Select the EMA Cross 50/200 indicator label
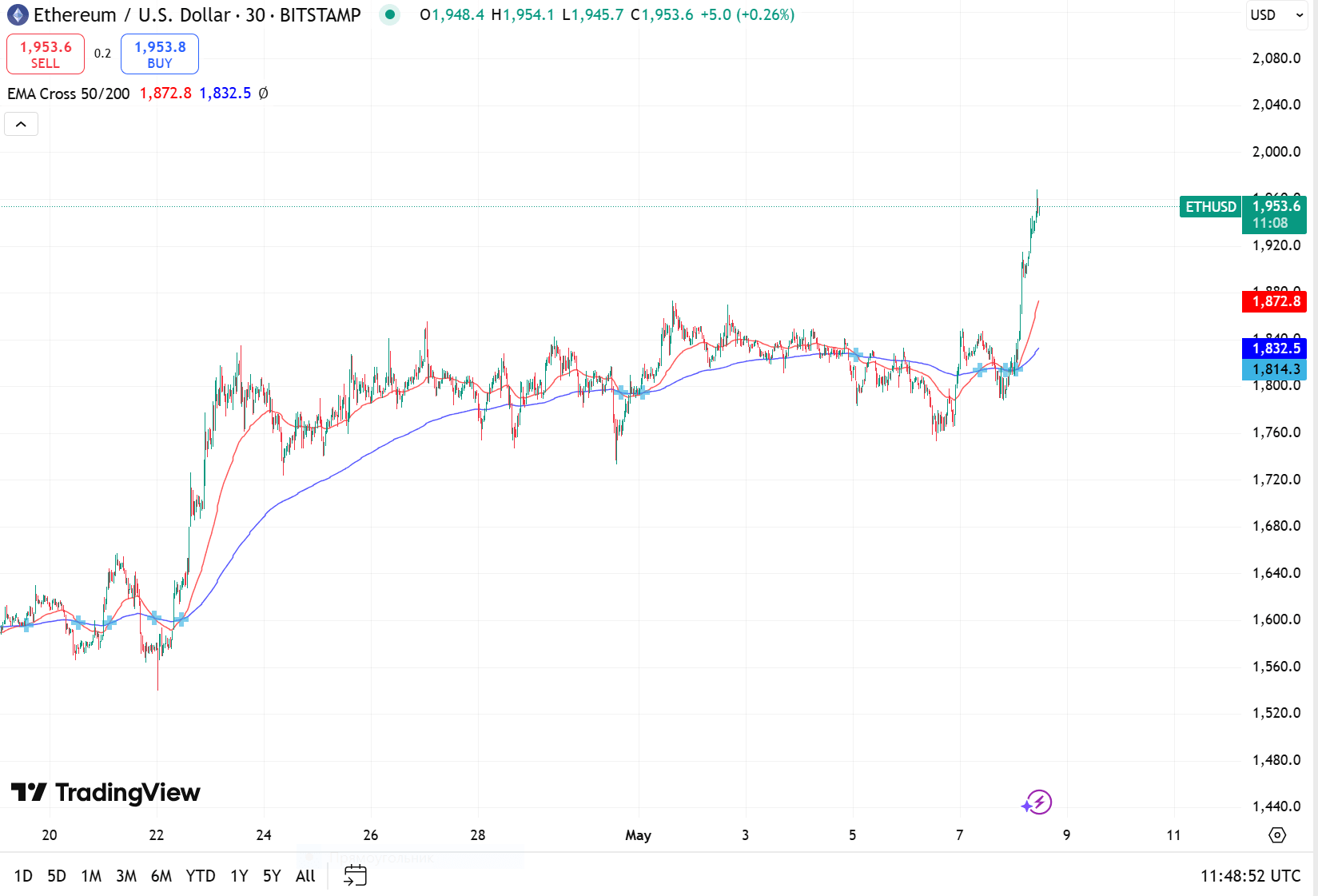The width and height of the screenshot is (1318, 896). pos(69,94)
